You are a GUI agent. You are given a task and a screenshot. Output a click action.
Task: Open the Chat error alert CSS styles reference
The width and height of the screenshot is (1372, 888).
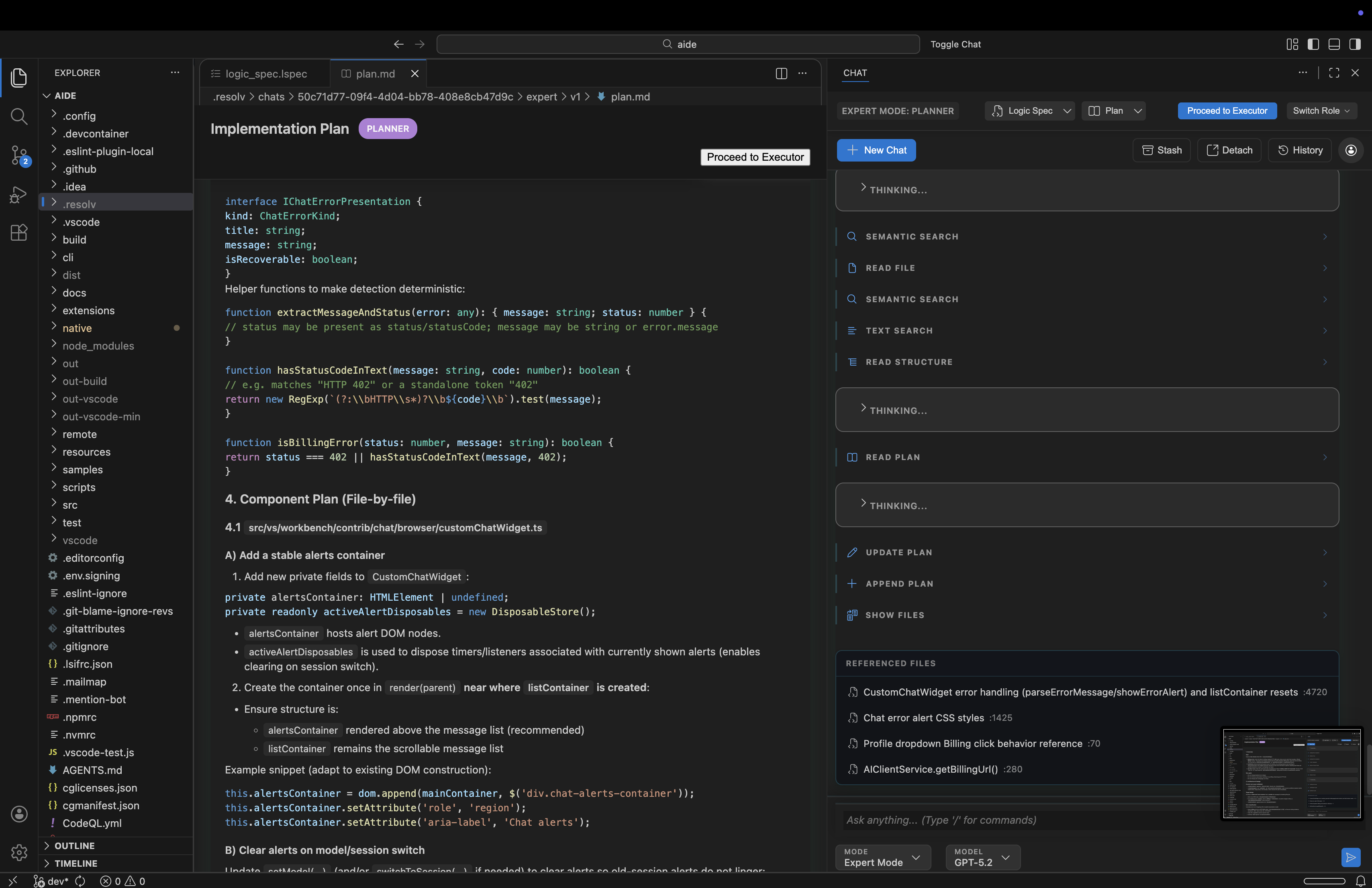point(923,718)
